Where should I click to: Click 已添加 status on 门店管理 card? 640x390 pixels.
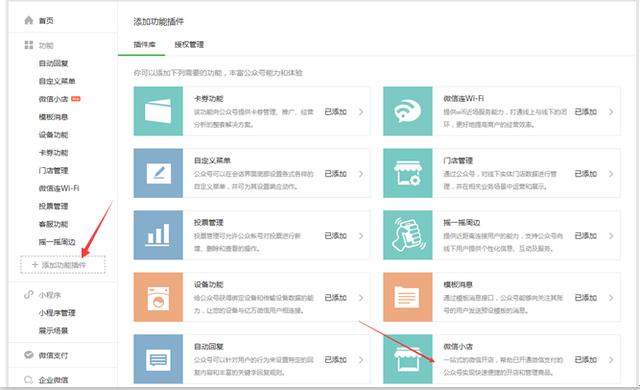coord(586,173)
